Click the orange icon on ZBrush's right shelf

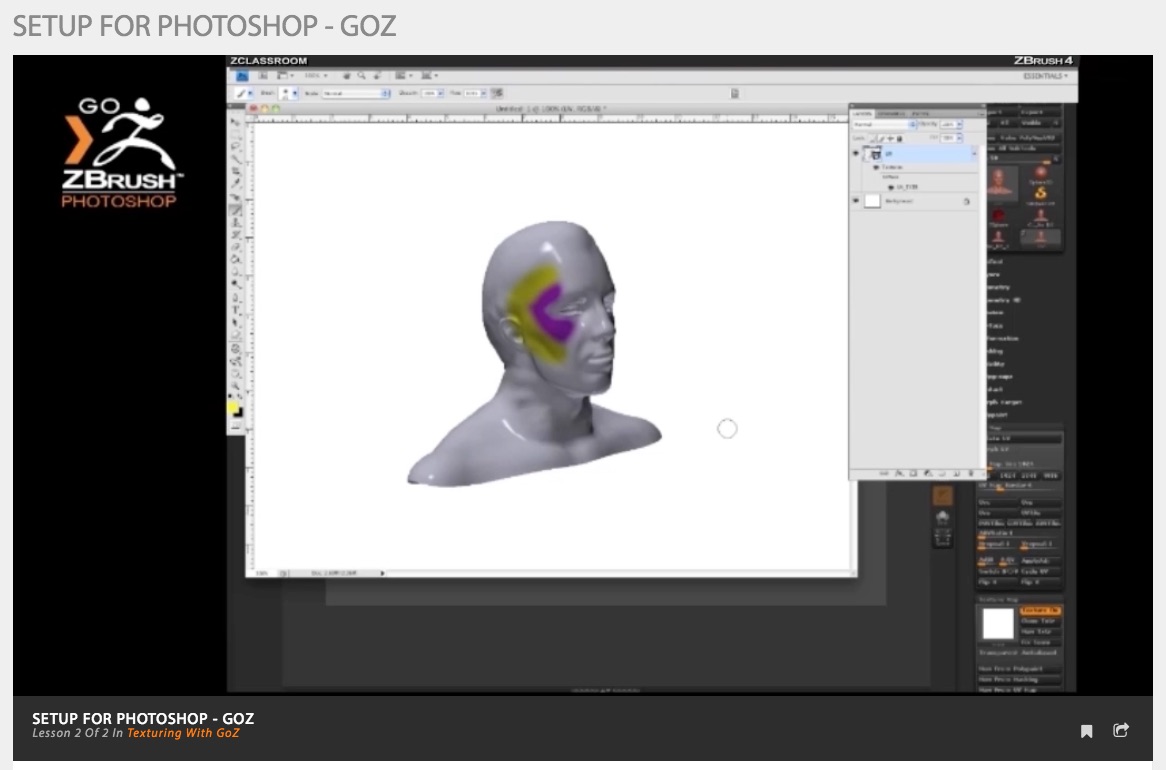click(943, 495)
